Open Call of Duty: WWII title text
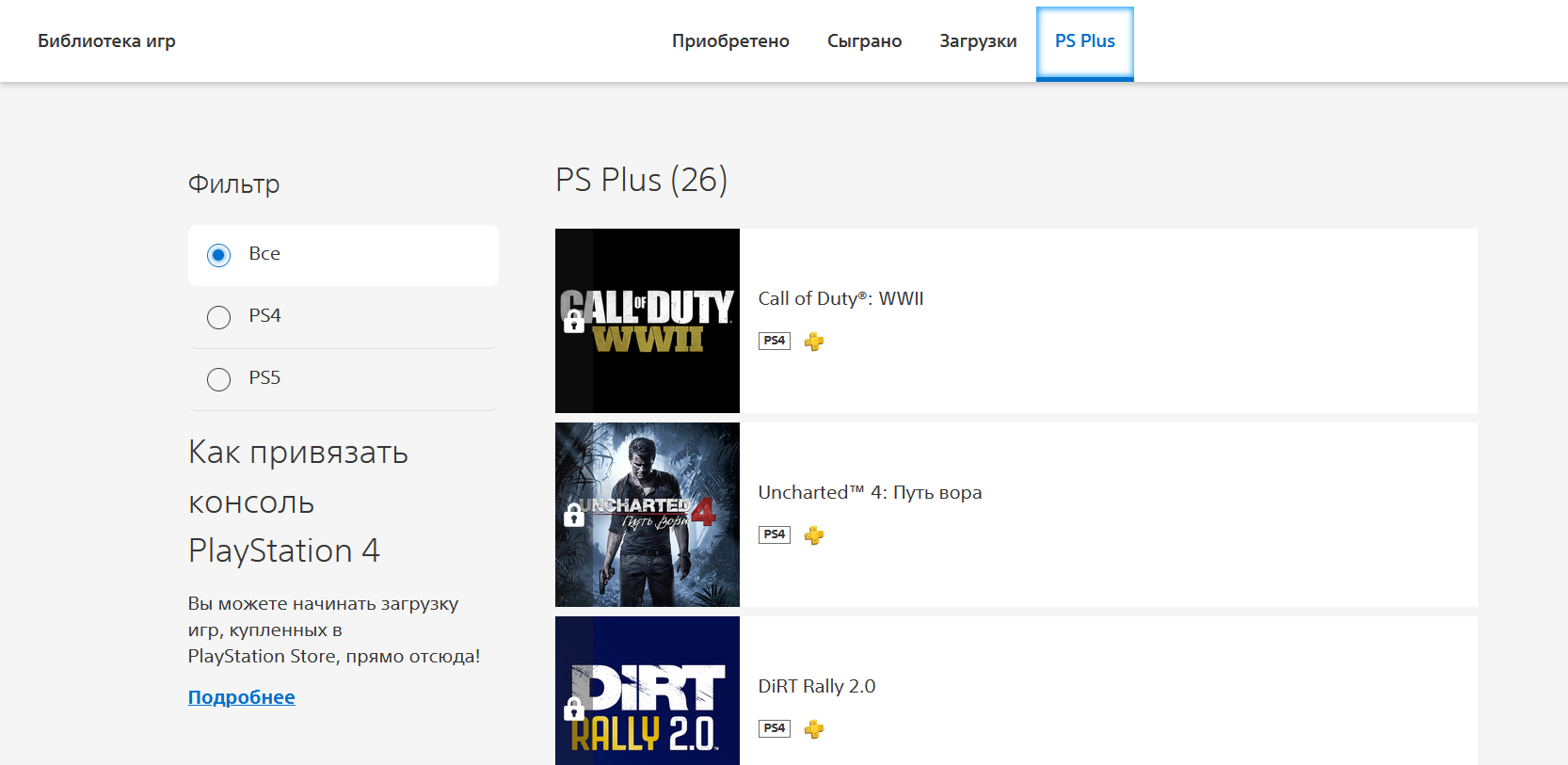 [x=840, y=298]
